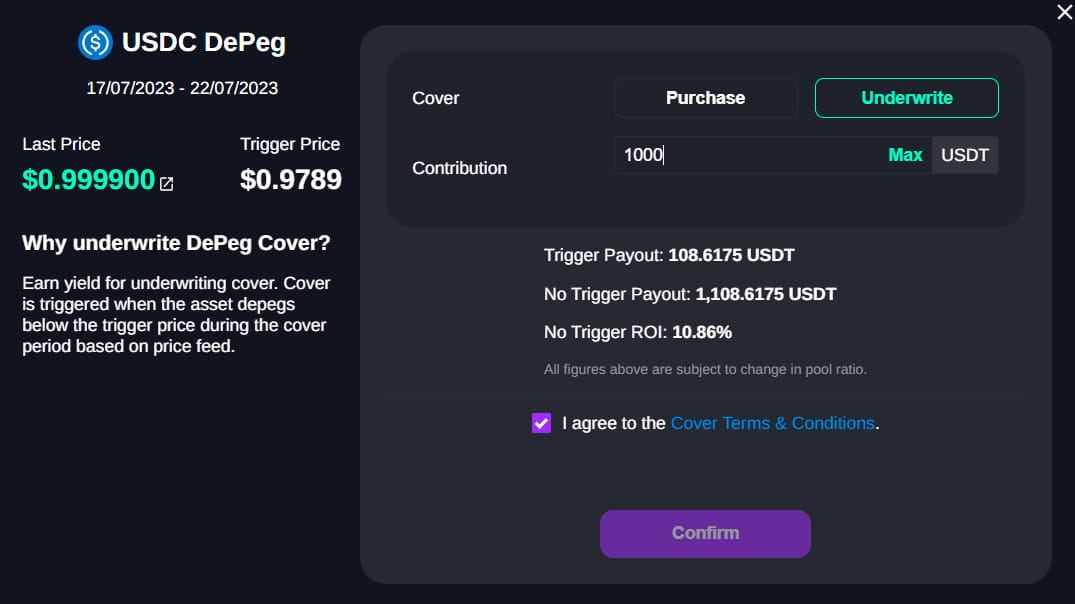The height and width of the screenshot is (604, 1075).
Task: Switch to the Purchase cover tab
Action: 705,98
